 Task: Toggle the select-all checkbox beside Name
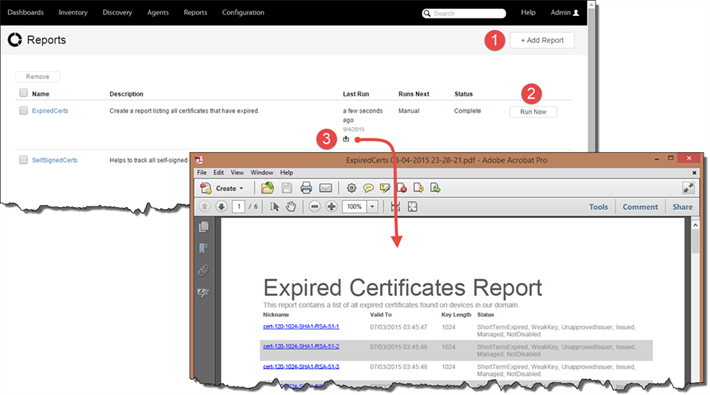[23, 93]
